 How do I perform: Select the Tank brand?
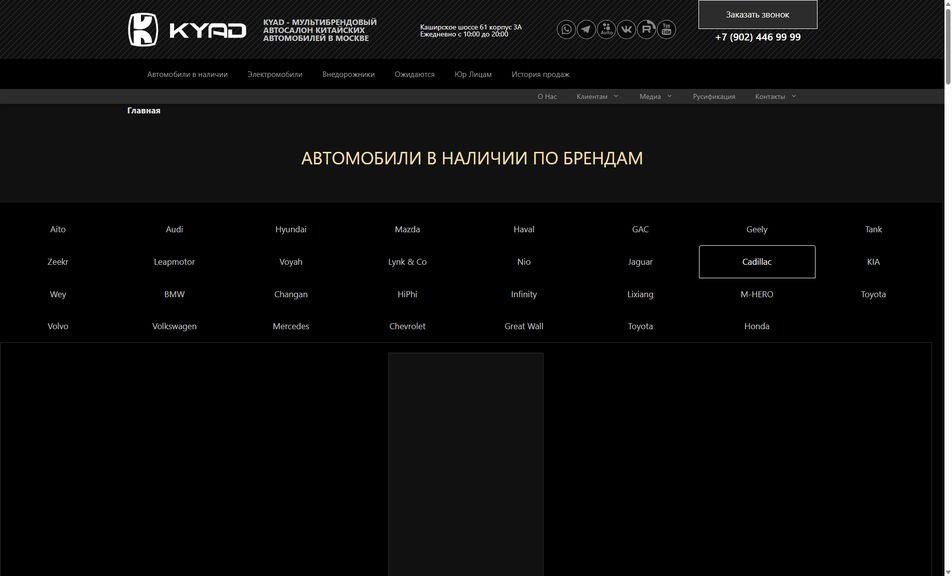tap(874, 229)
